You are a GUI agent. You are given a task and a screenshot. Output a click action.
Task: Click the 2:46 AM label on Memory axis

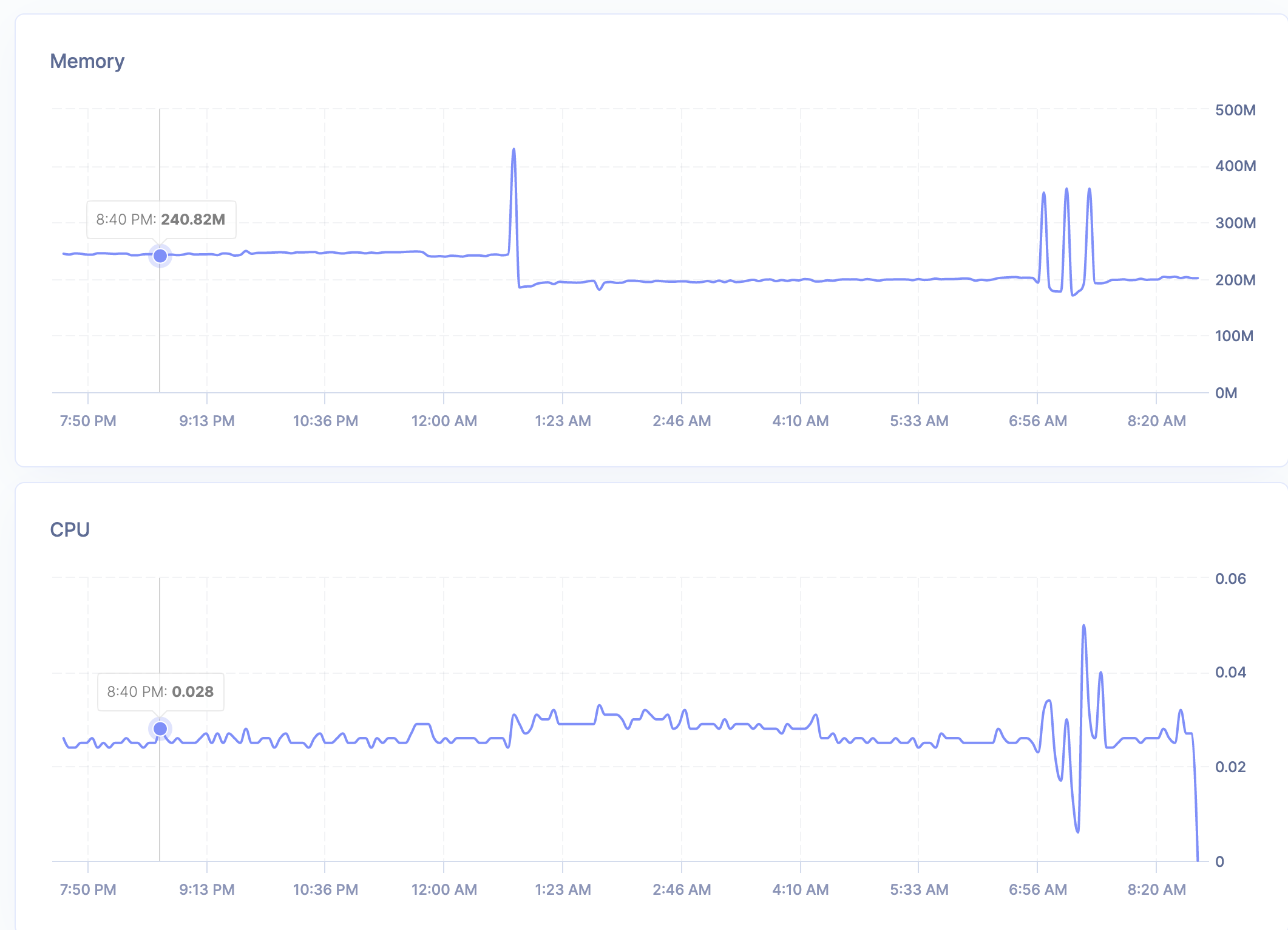point(682,421)
